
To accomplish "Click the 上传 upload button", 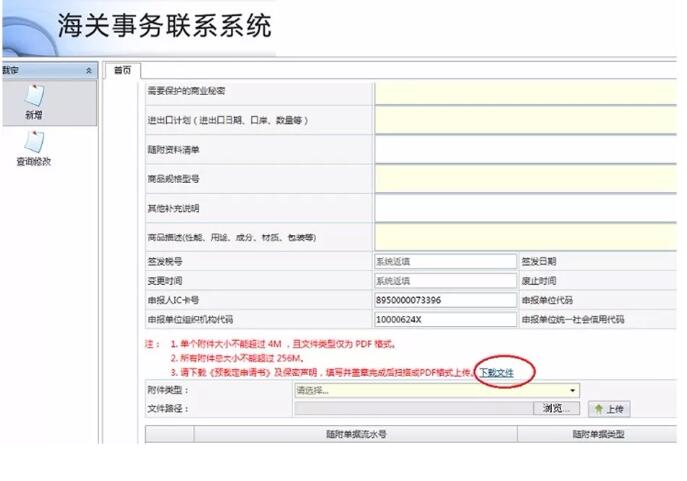I will point(609,409).
